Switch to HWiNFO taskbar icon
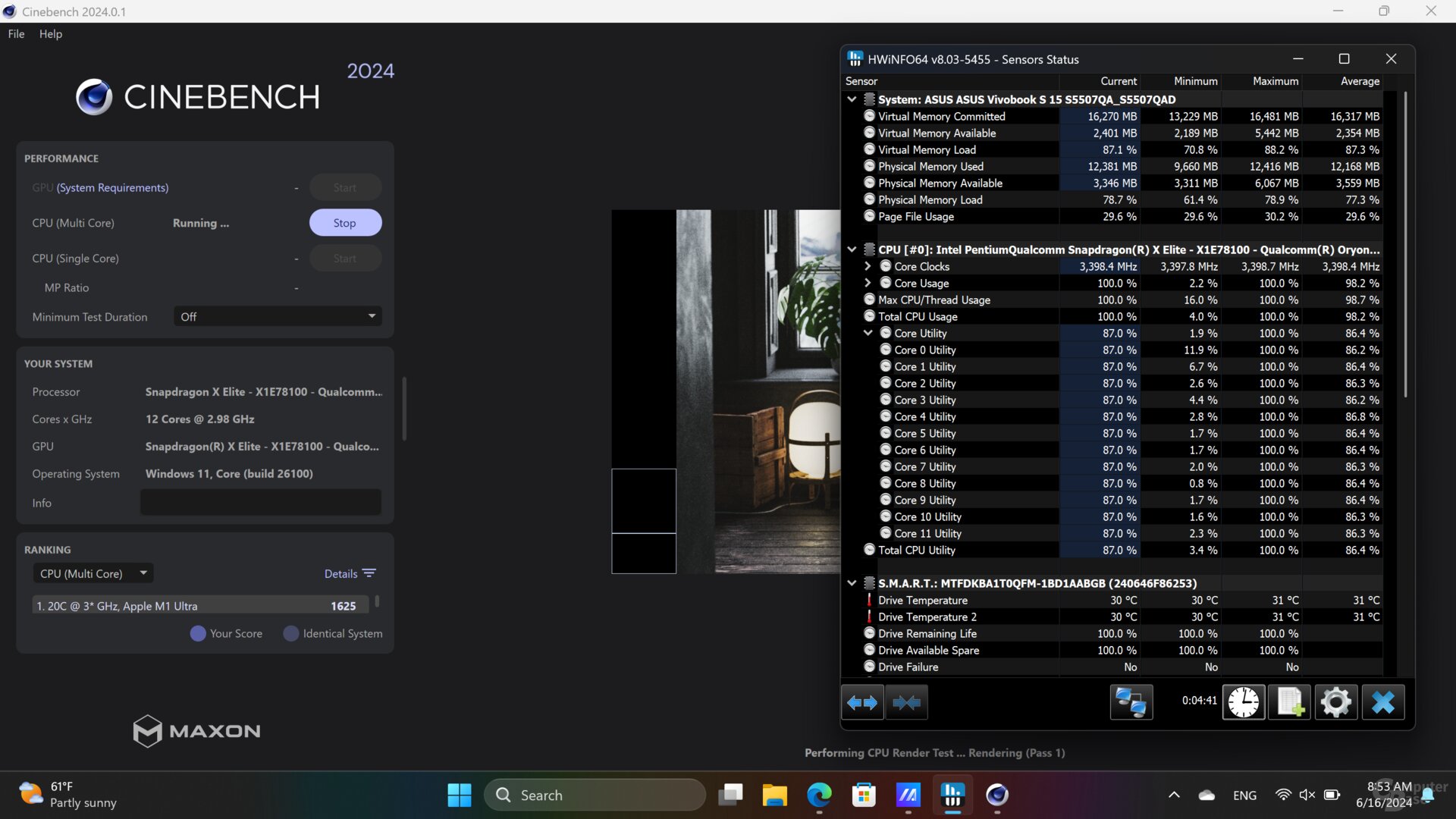This screenshot has width=1456, height=819. click(952, 795)
